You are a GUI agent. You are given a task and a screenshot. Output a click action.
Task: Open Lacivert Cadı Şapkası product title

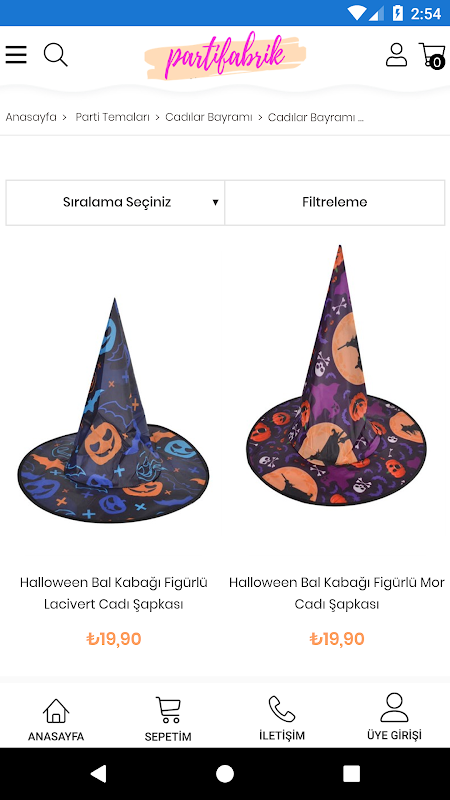tap(113, 593)
